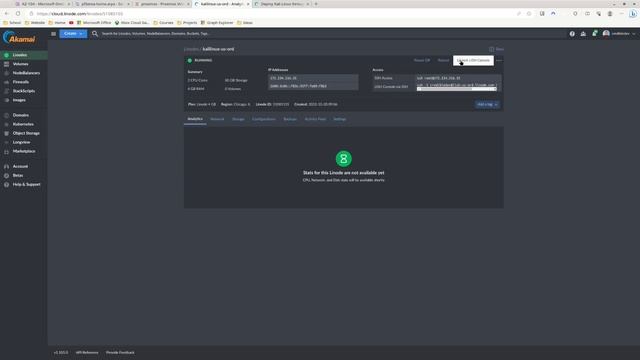Open the Docs link
The width and height of the screenshot is (640, 360).
click(496, 49)
